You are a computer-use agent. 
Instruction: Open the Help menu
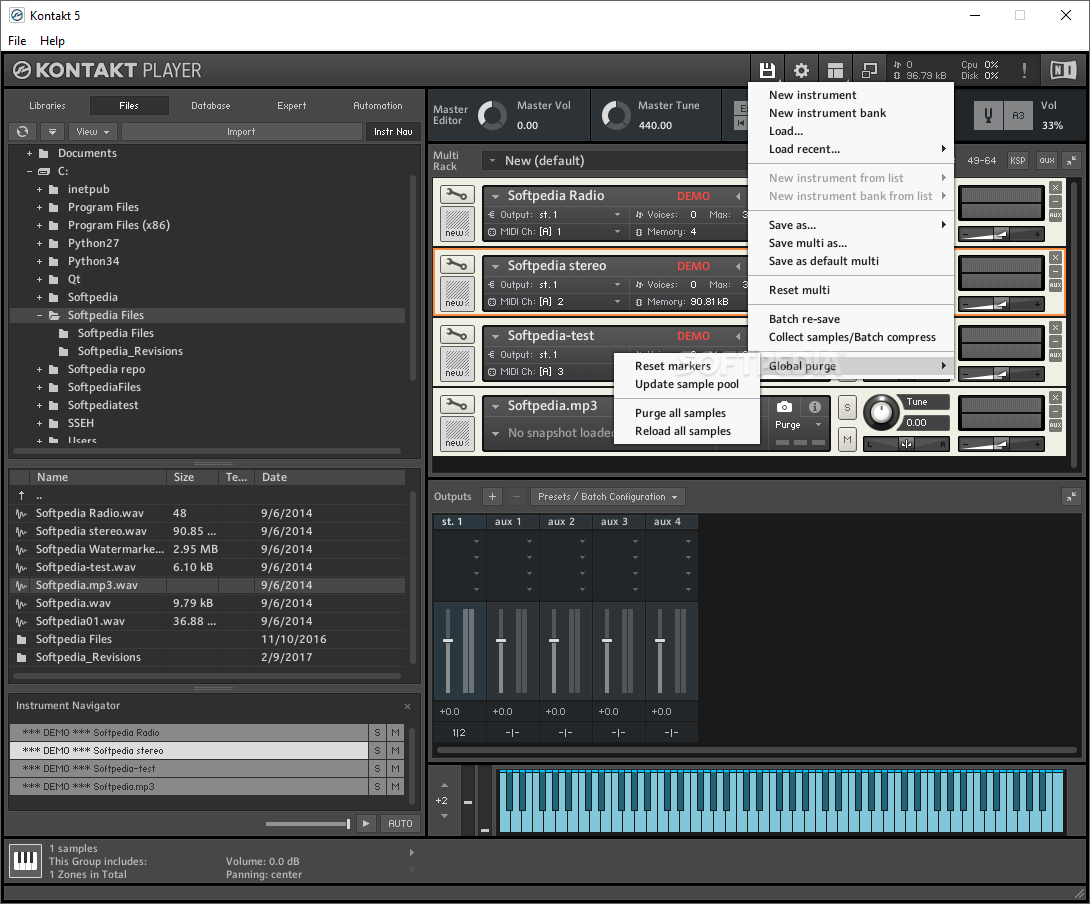52,40
